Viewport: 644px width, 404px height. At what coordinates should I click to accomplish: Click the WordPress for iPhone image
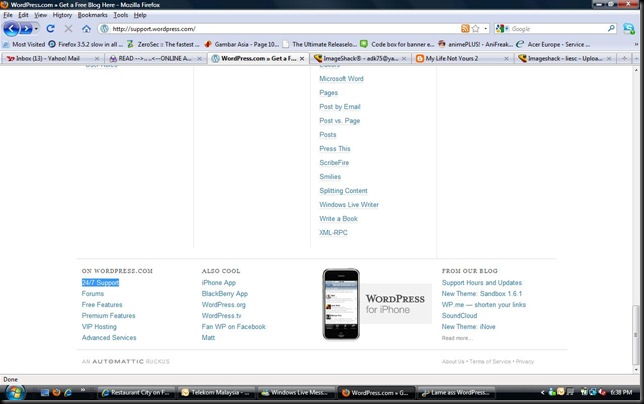377,304
